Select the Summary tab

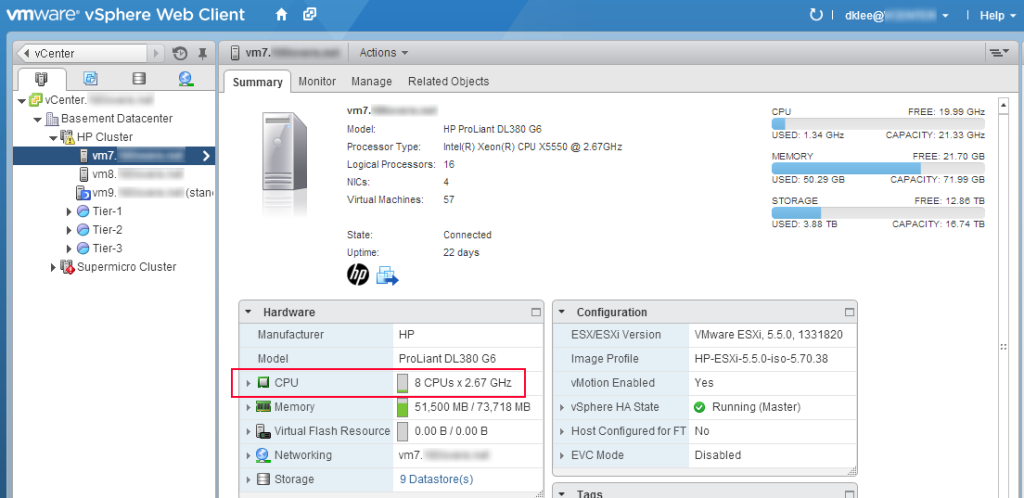(x=257, y=82)
